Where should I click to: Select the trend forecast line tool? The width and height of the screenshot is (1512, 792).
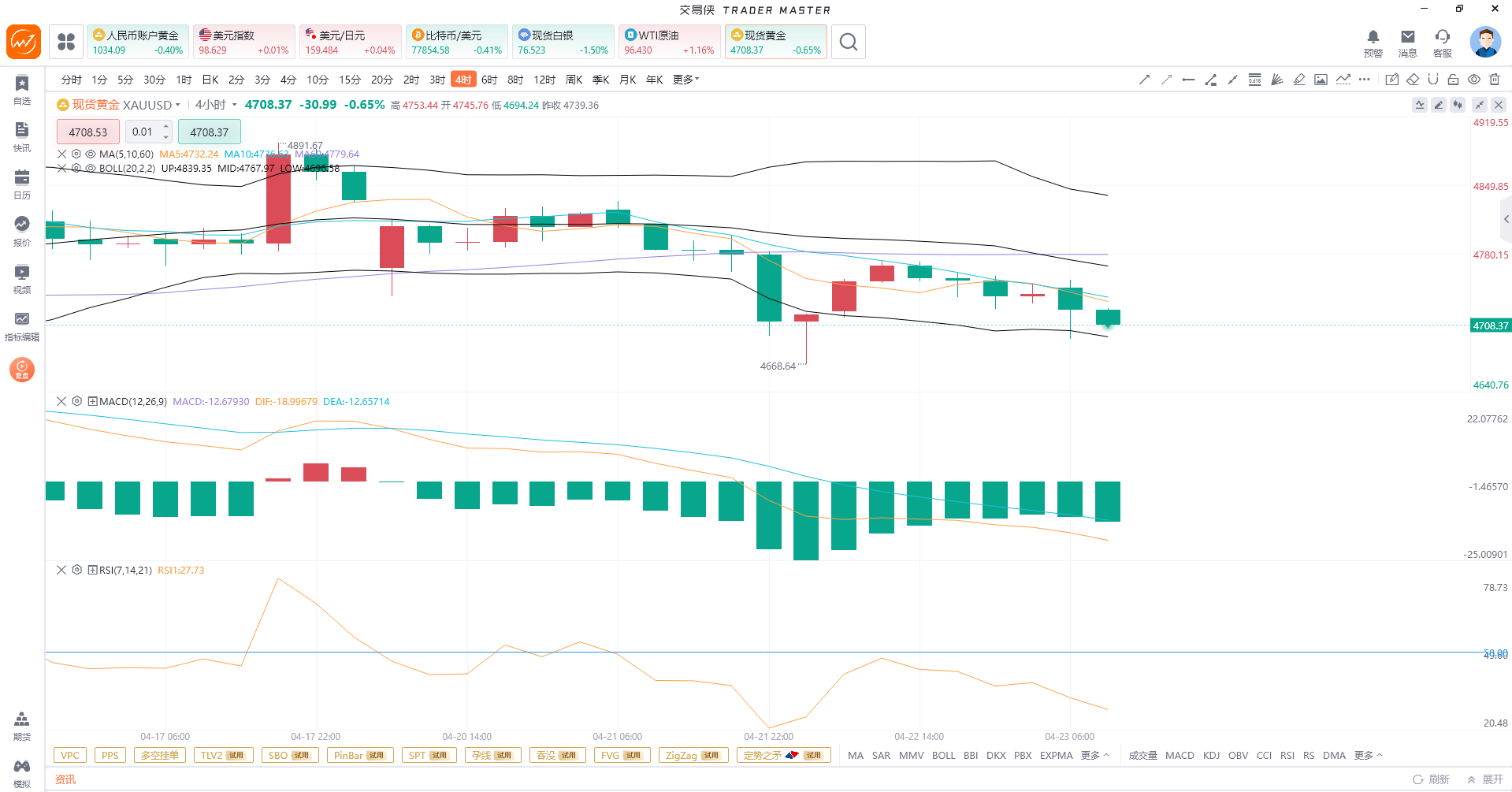point(1343,80)
